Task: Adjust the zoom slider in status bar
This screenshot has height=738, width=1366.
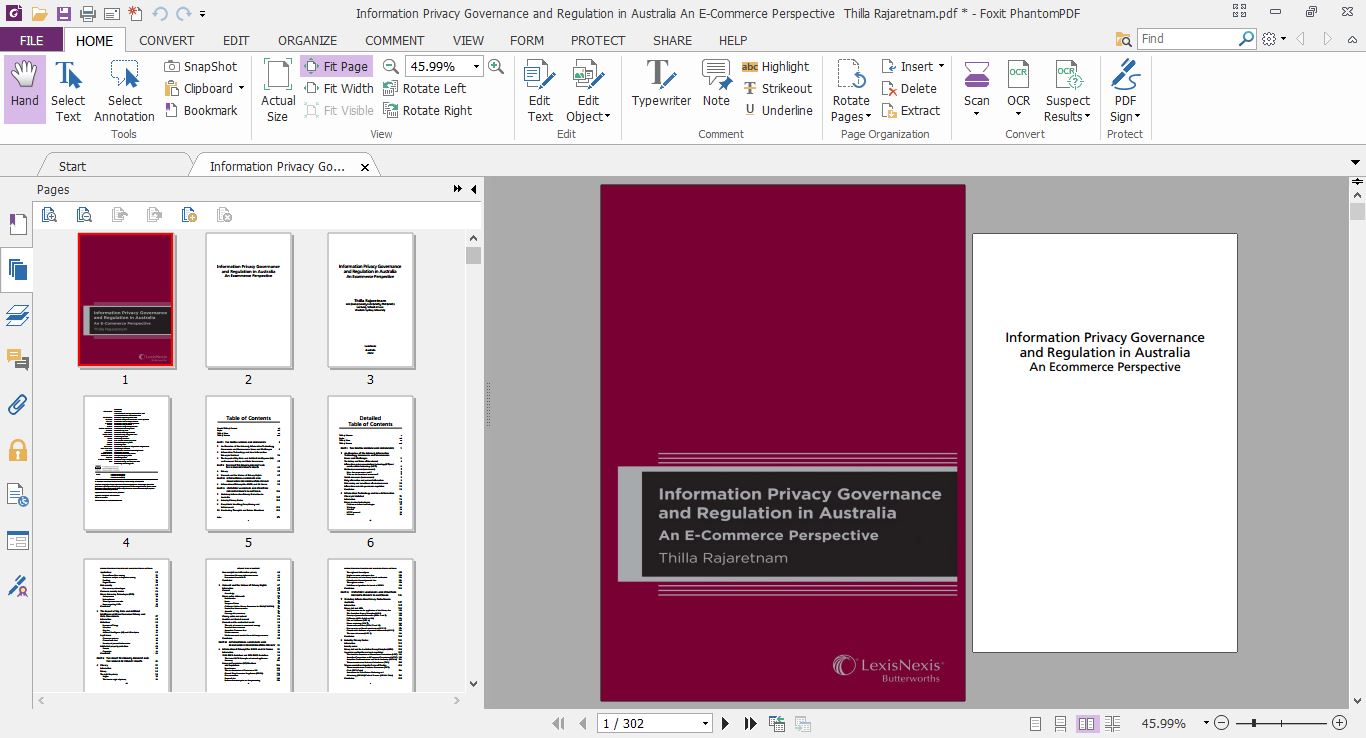Action: click(x=1253, y=723)
